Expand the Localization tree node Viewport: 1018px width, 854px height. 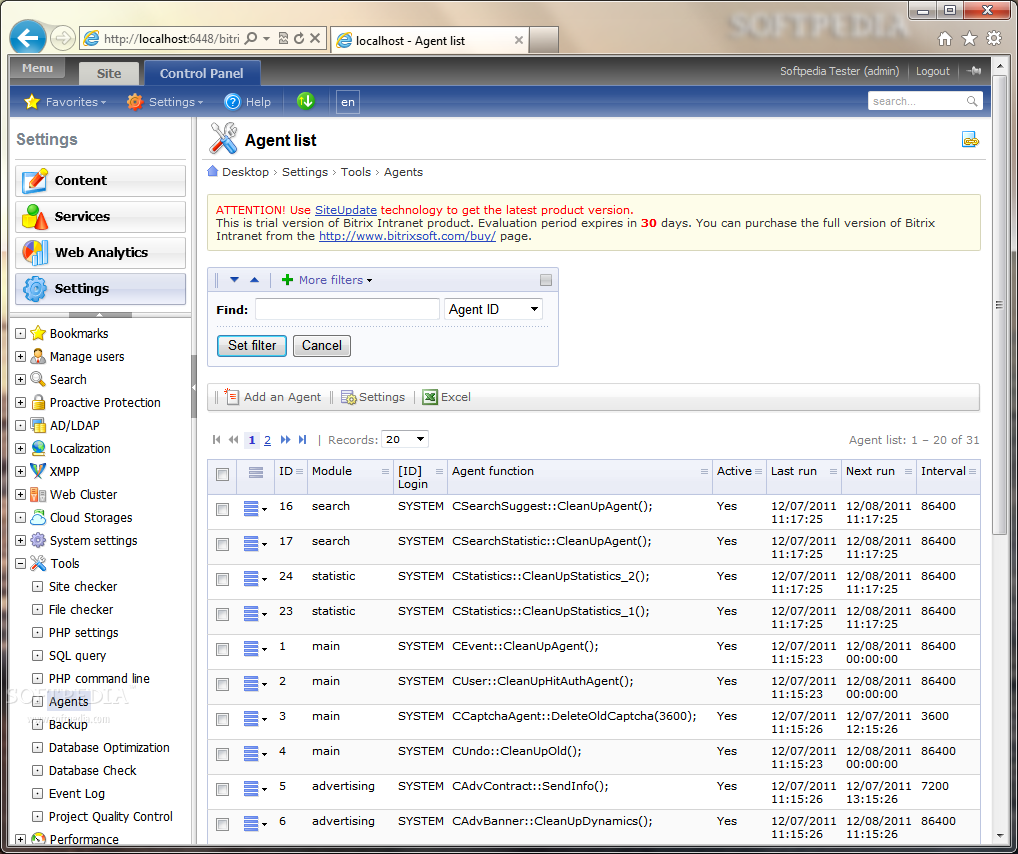point(21,449)
